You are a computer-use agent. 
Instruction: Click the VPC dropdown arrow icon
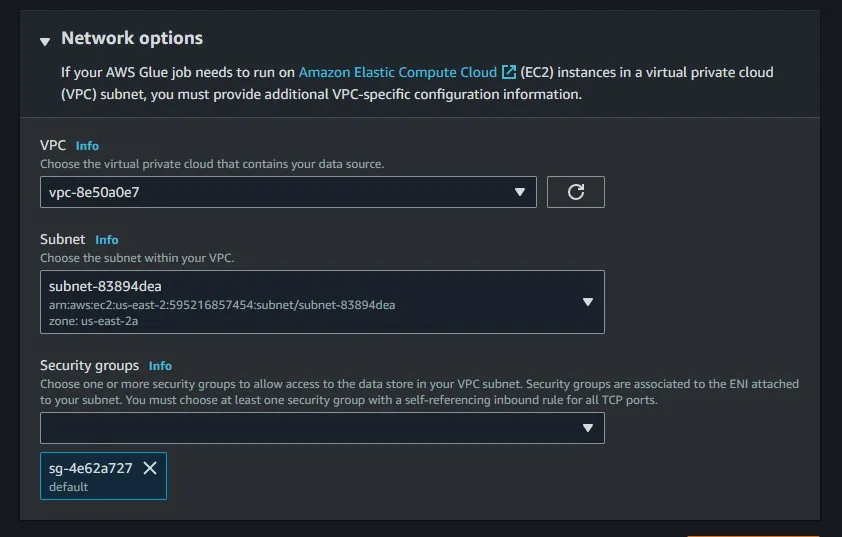519,192
